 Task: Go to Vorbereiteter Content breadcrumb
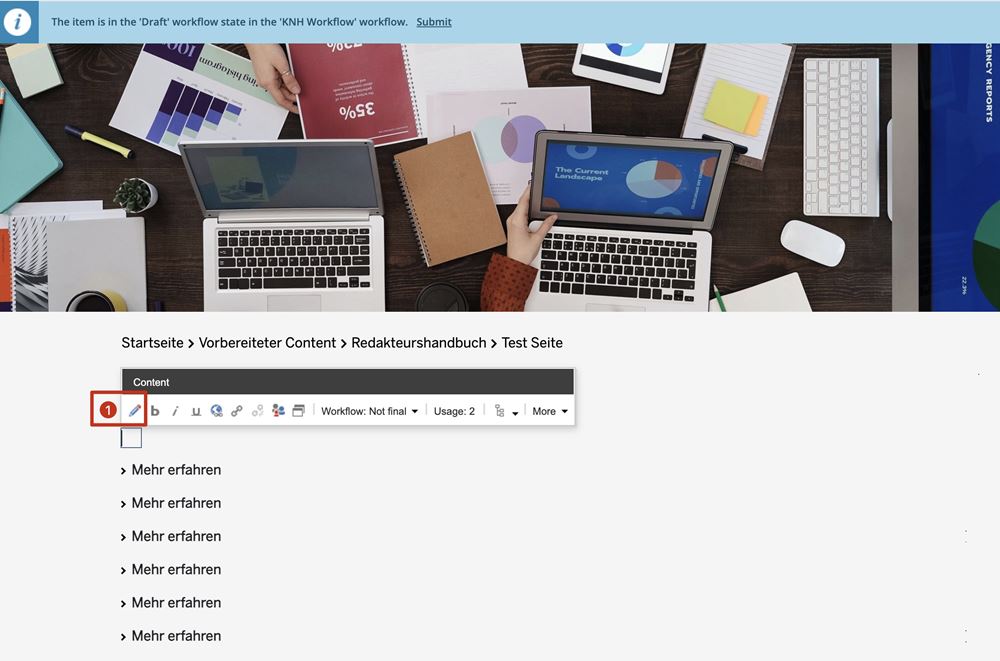tap(267, 343)
